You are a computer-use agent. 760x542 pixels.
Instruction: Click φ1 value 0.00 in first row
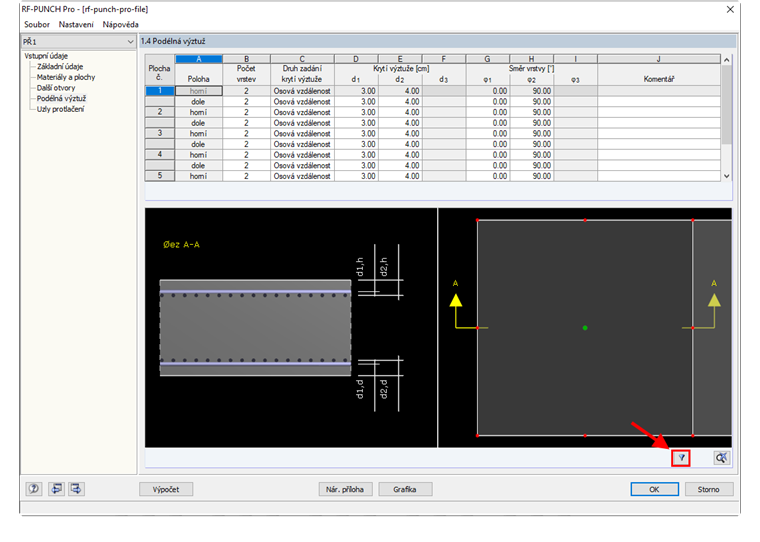click(488, 91)
